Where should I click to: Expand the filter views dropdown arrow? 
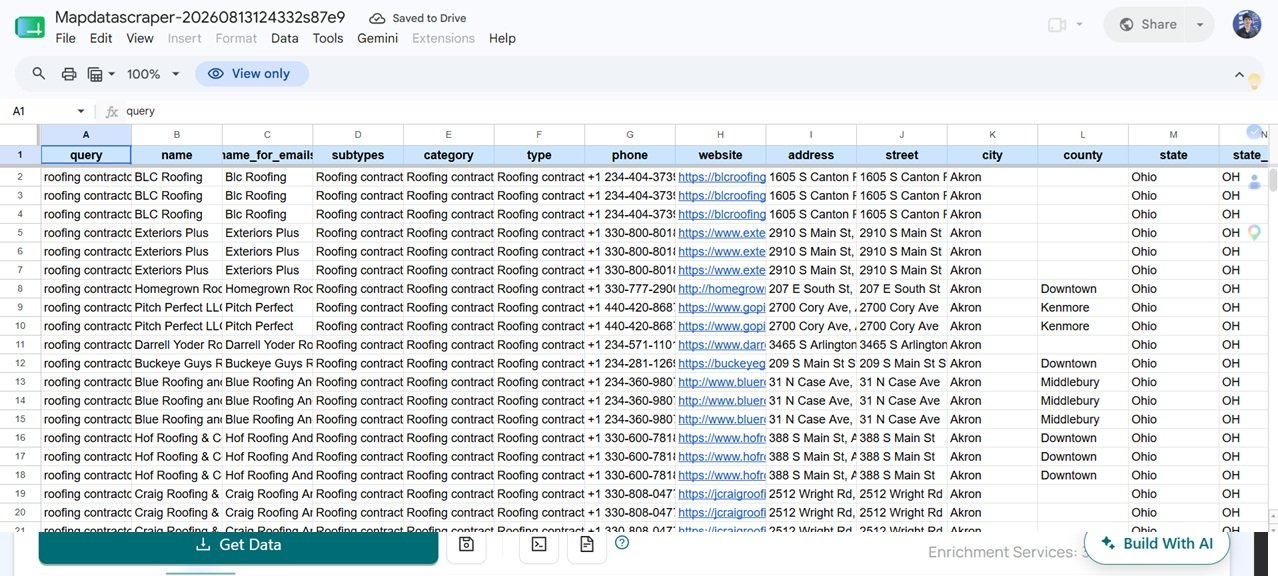[x=111, y=74]
